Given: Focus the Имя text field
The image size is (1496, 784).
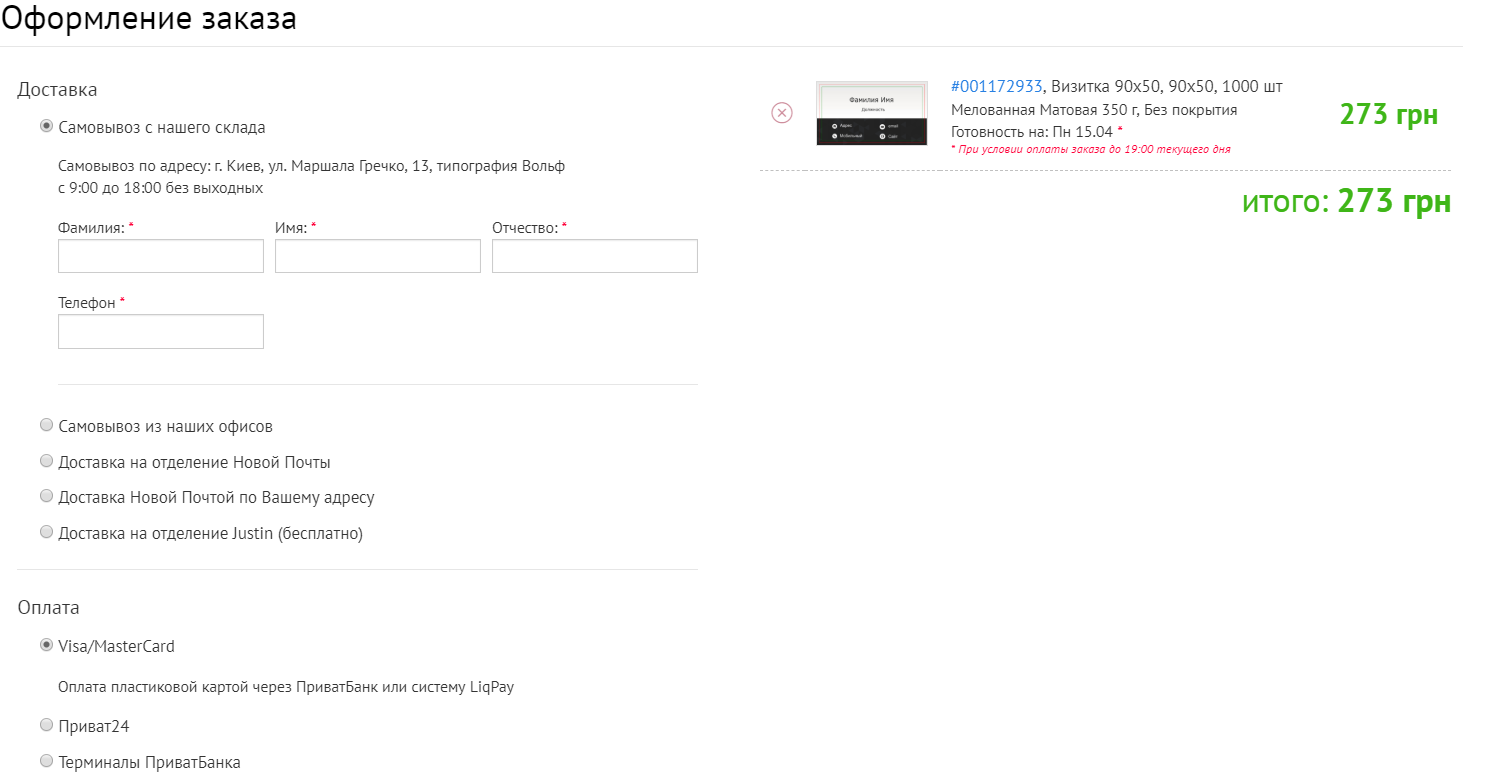Looking at the screenshot, I should coord(378,256).
